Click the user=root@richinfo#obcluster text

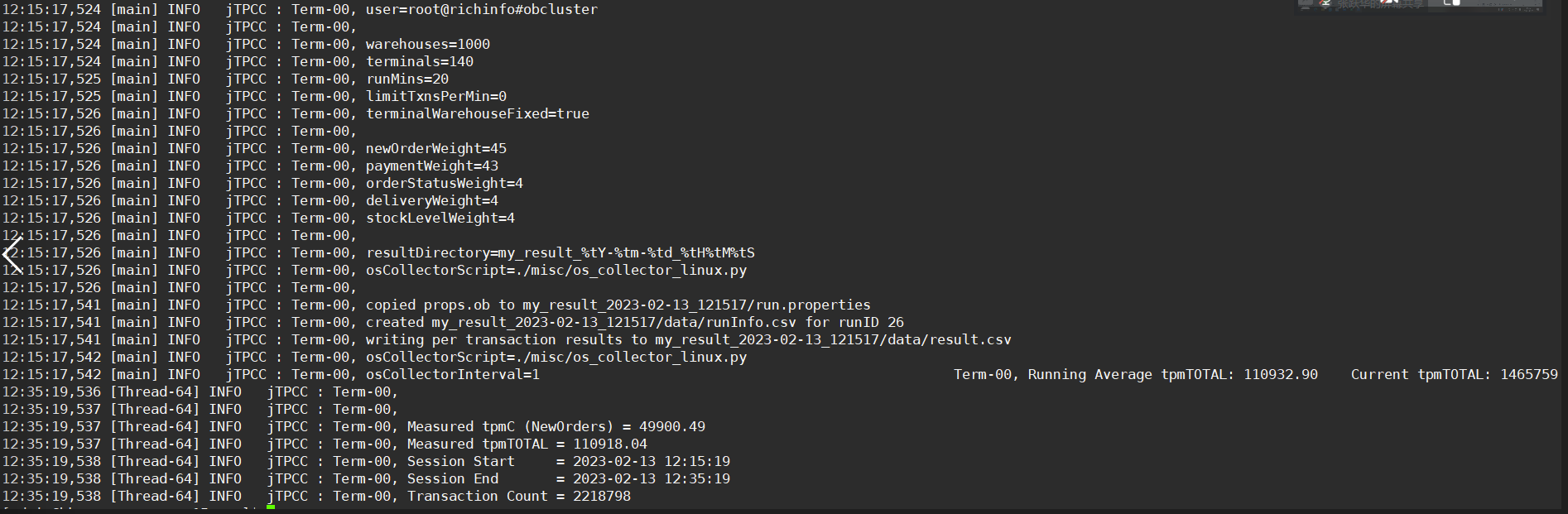(x=482, y=9)
